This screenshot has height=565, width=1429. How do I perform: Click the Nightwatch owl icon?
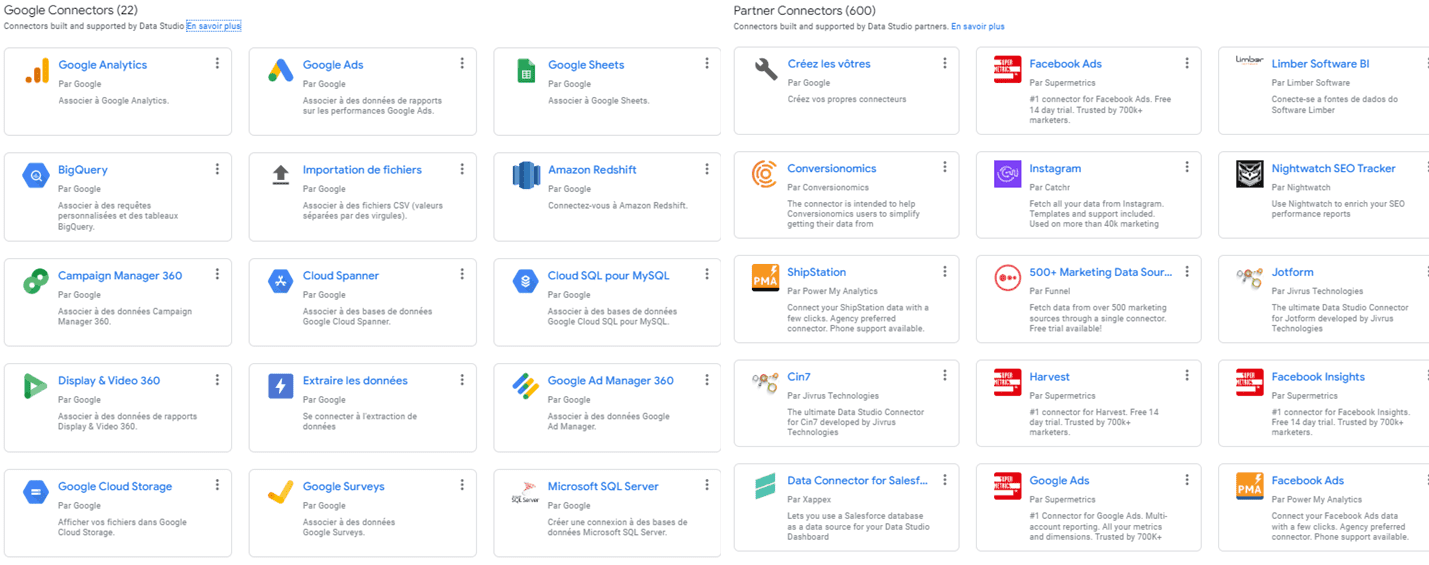(x=1250, y=174)
